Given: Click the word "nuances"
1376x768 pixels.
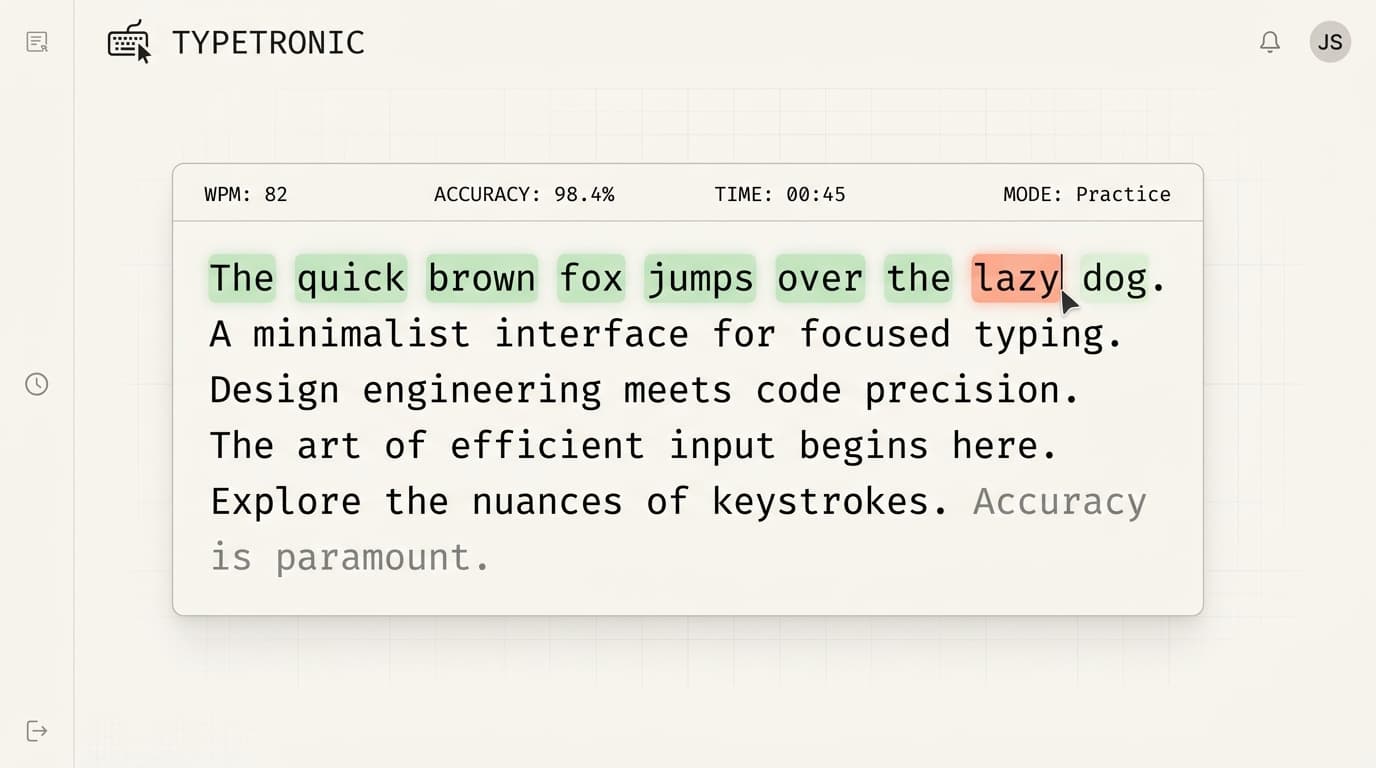Looking at the screenshot, I should 547,502.
